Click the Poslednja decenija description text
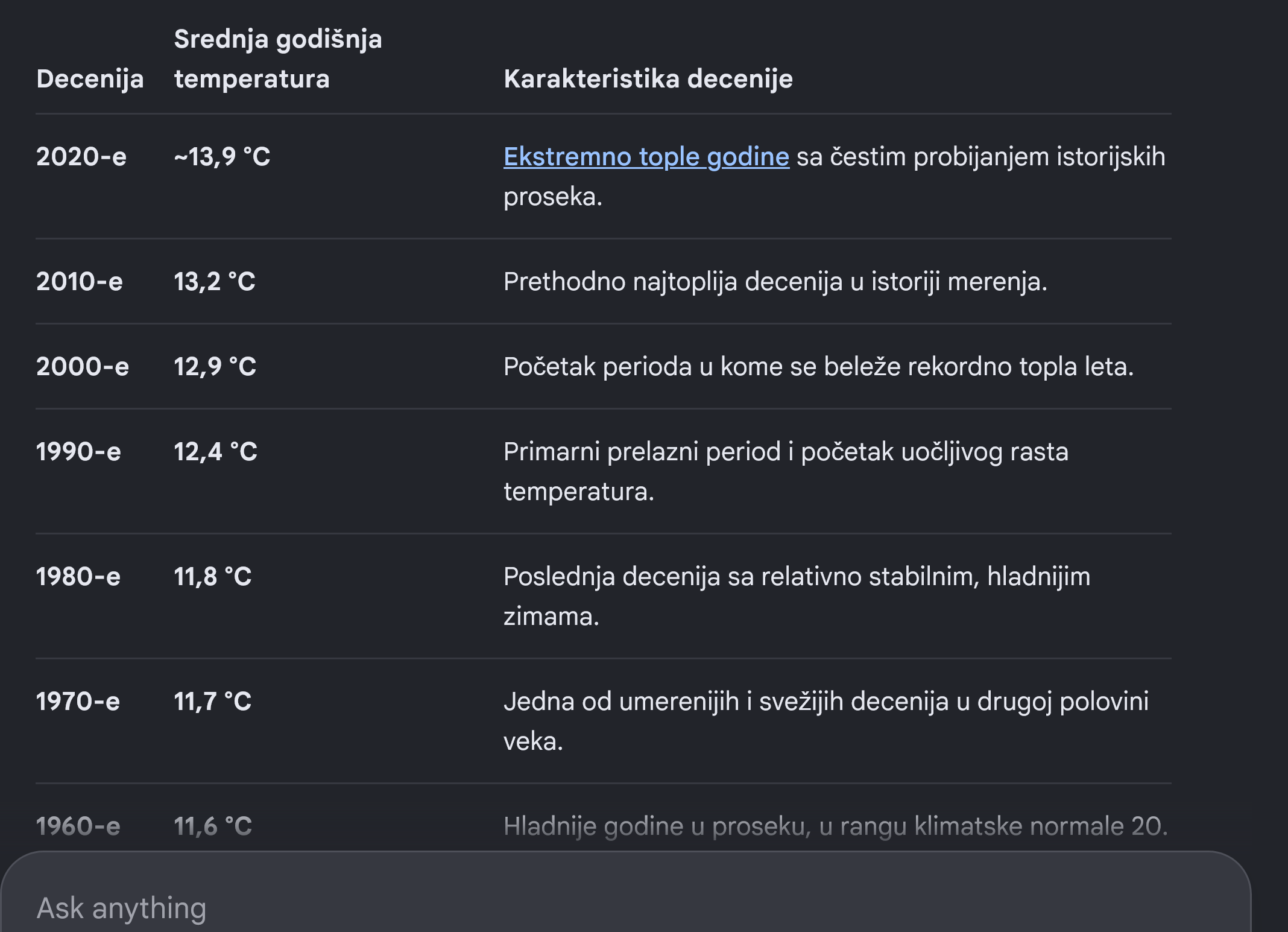1288x932 pixels. 797,597
